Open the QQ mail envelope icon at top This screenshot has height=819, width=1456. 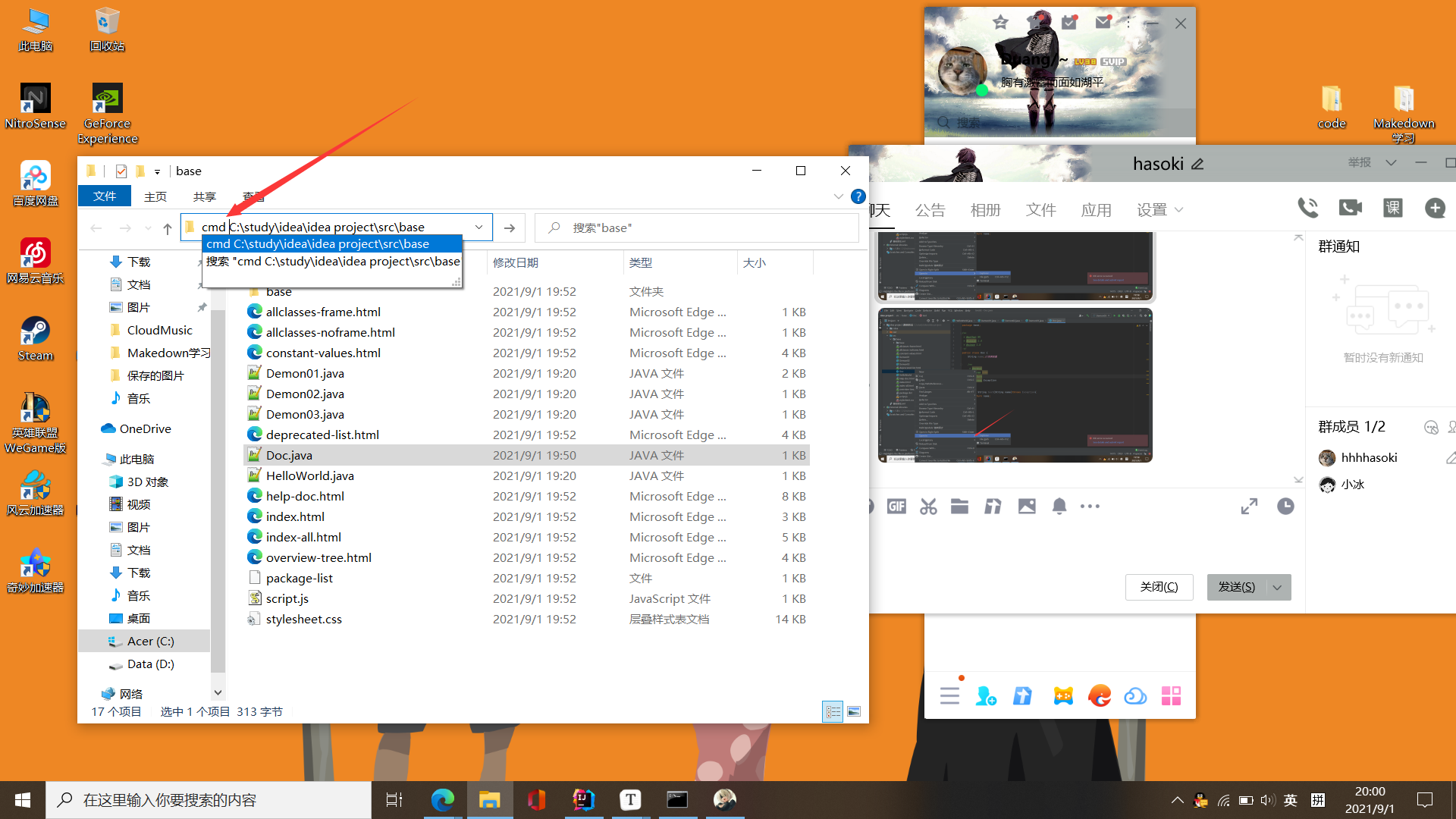pyautogui.click(x=1103, y=22)
